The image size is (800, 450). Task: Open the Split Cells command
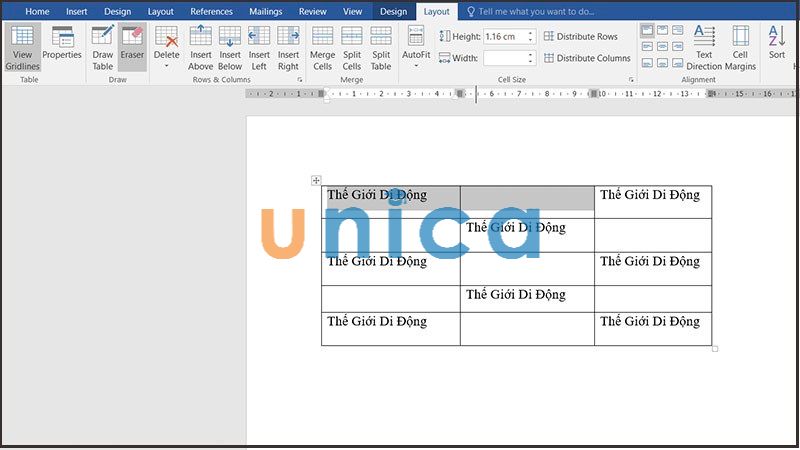click(352, 47)
